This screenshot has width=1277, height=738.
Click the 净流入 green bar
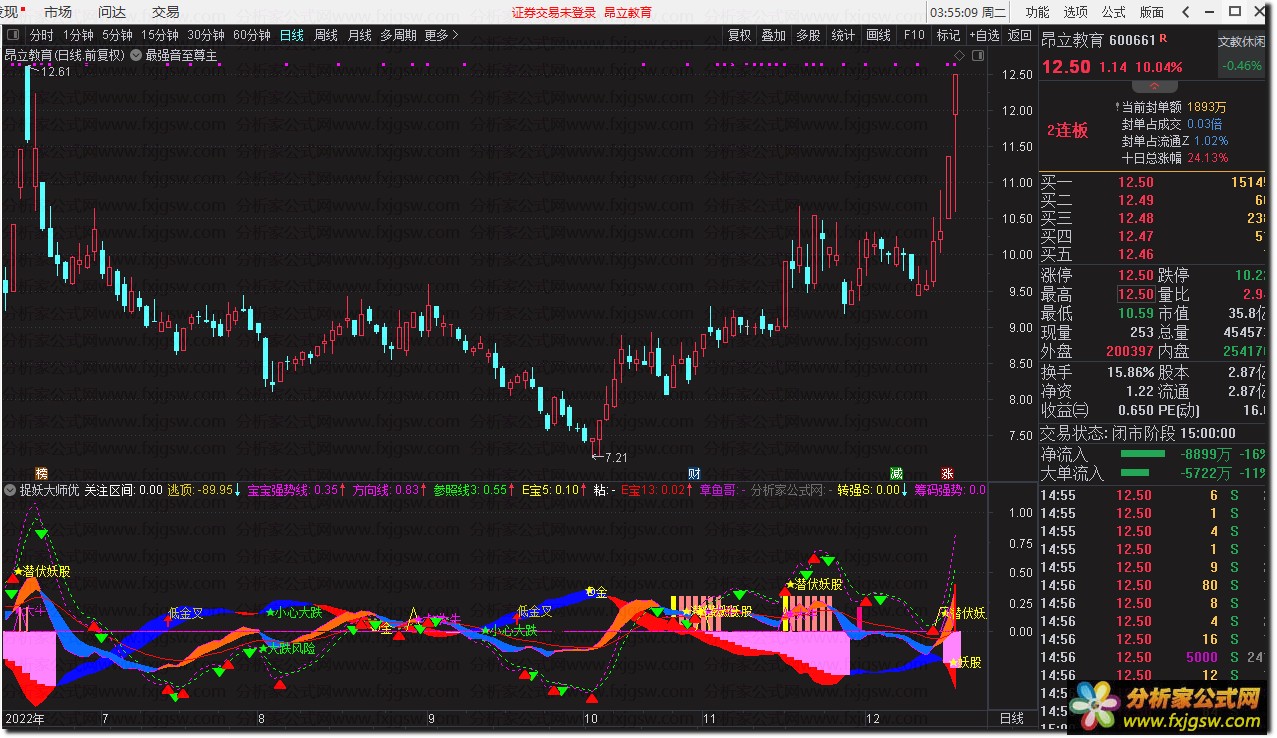click(x=1143, y=454)
